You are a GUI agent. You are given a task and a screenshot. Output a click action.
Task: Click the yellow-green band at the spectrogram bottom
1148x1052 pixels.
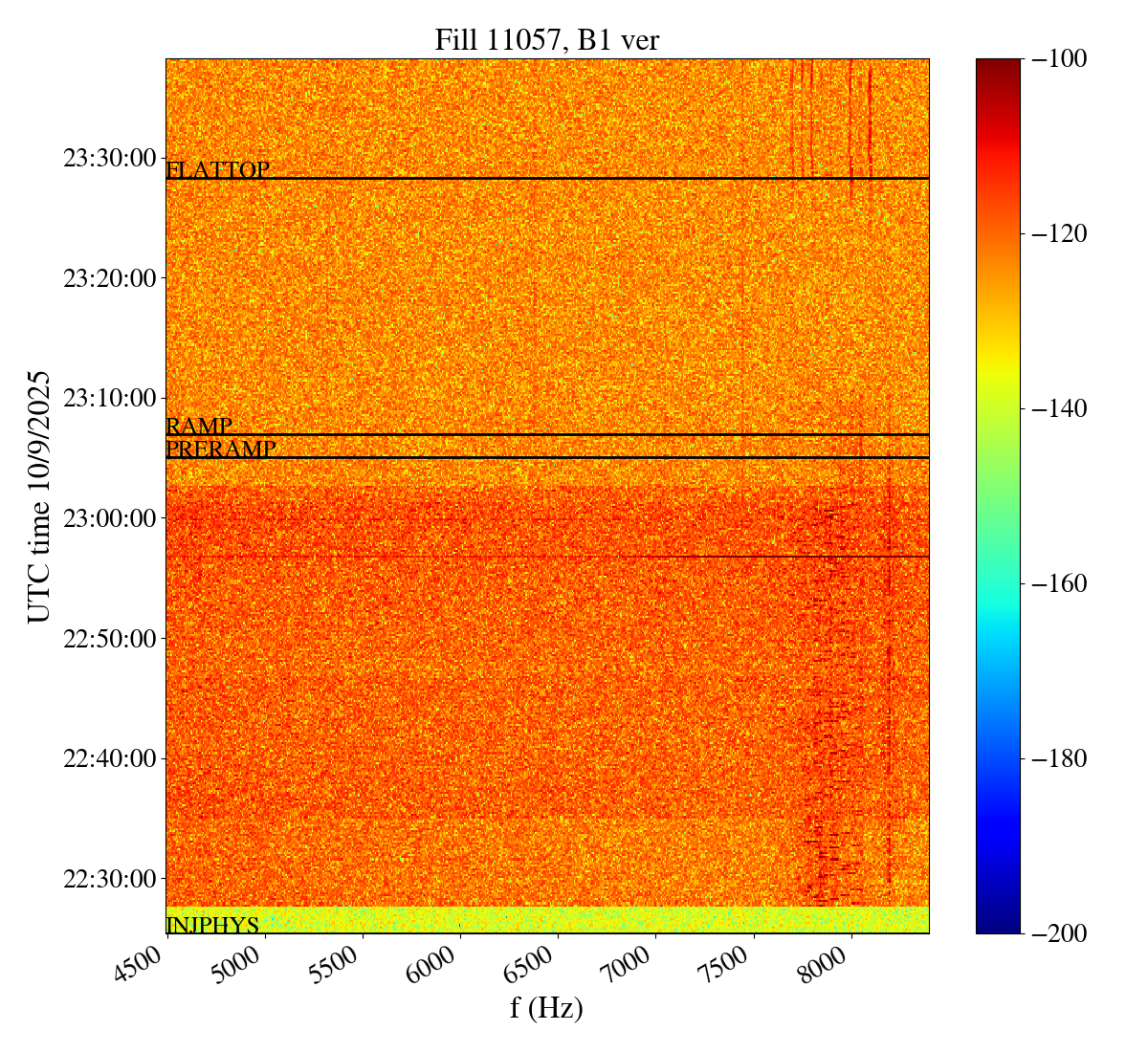point(546,920)
